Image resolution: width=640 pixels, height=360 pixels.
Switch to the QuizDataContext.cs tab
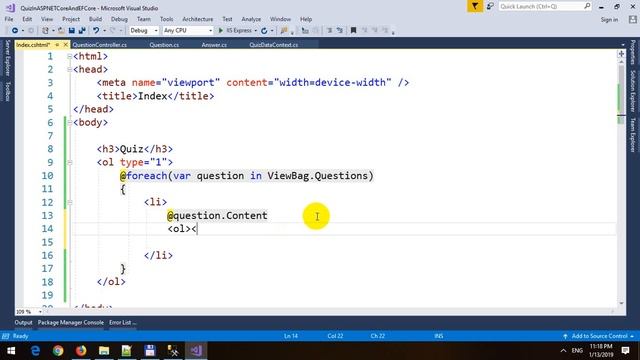[273, 45]
